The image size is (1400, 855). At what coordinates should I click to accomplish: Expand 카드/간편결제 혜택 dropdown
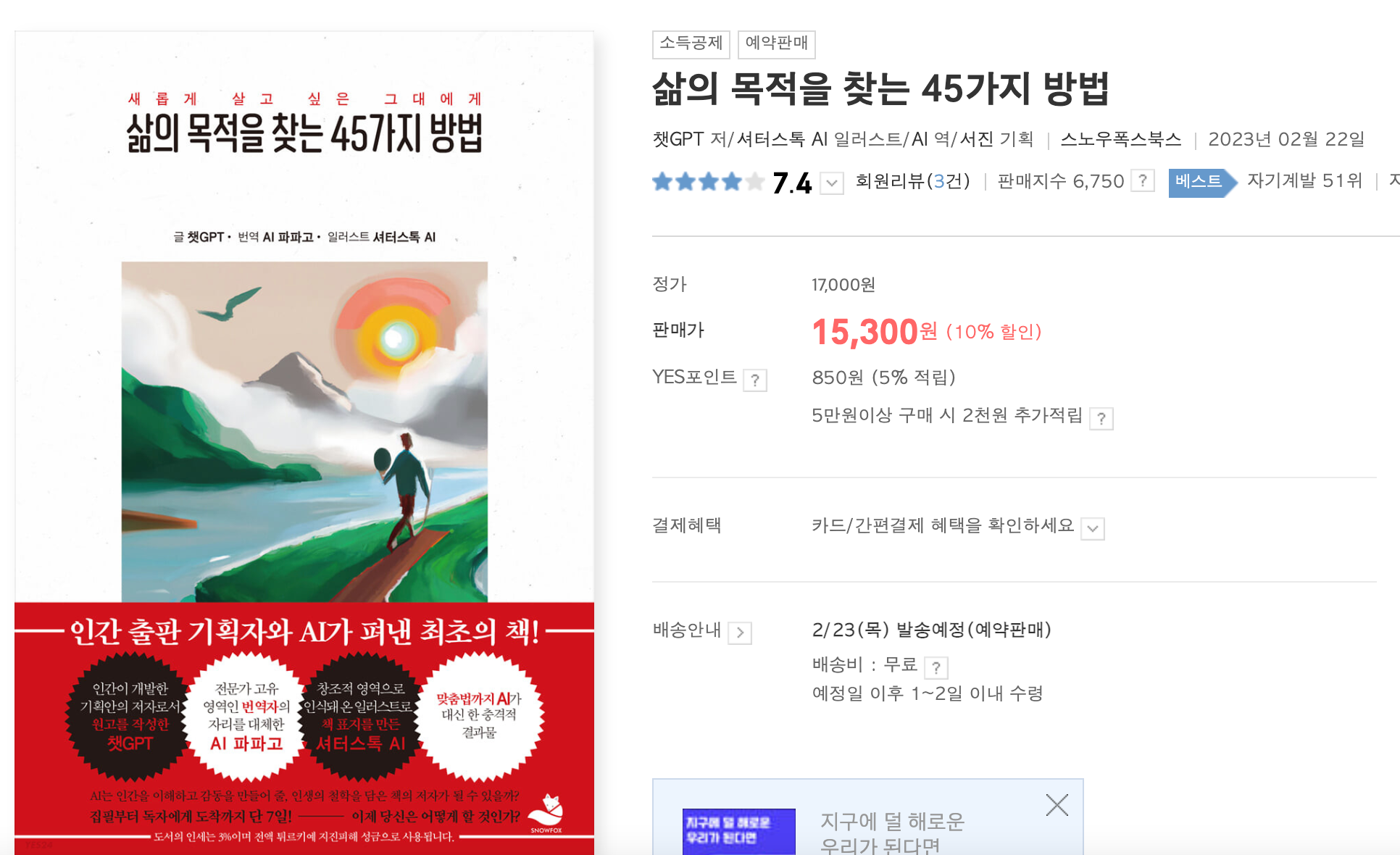[x=1093, y=528]
